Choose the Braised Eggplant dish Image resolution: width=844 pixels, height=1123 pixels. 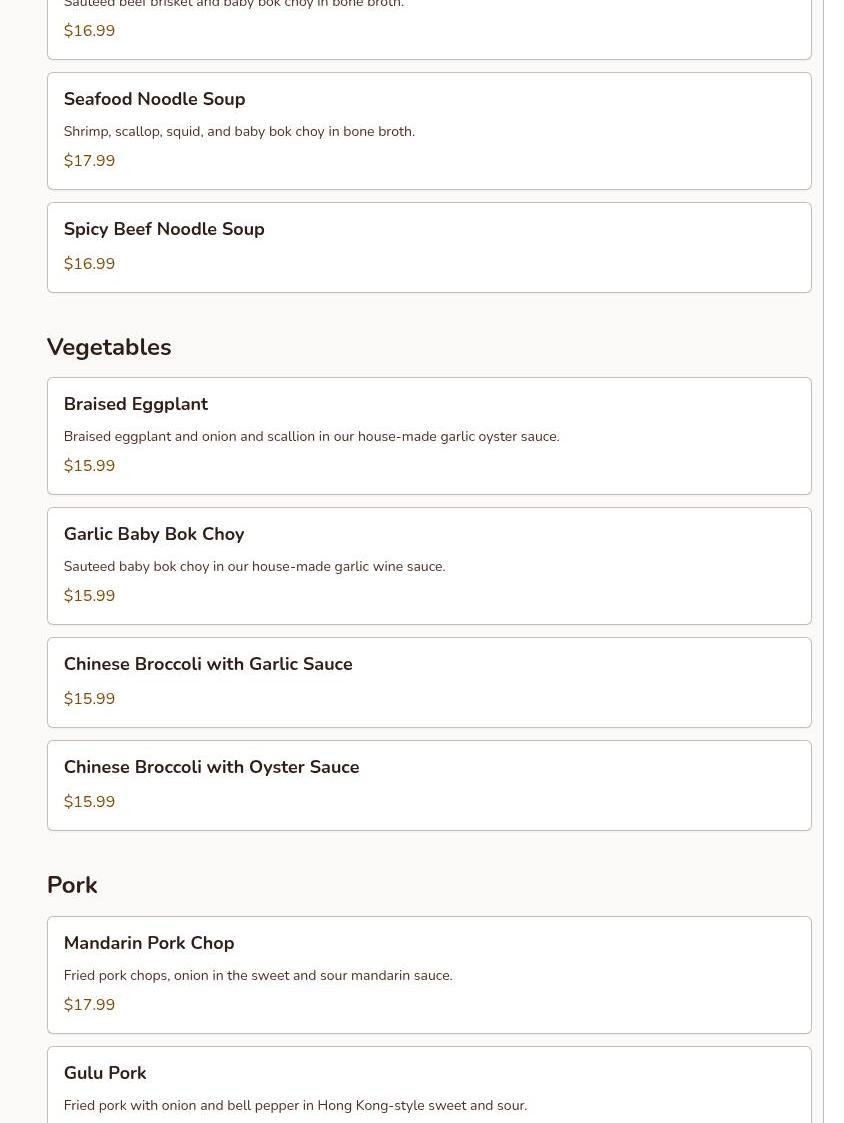coord(136,404)
